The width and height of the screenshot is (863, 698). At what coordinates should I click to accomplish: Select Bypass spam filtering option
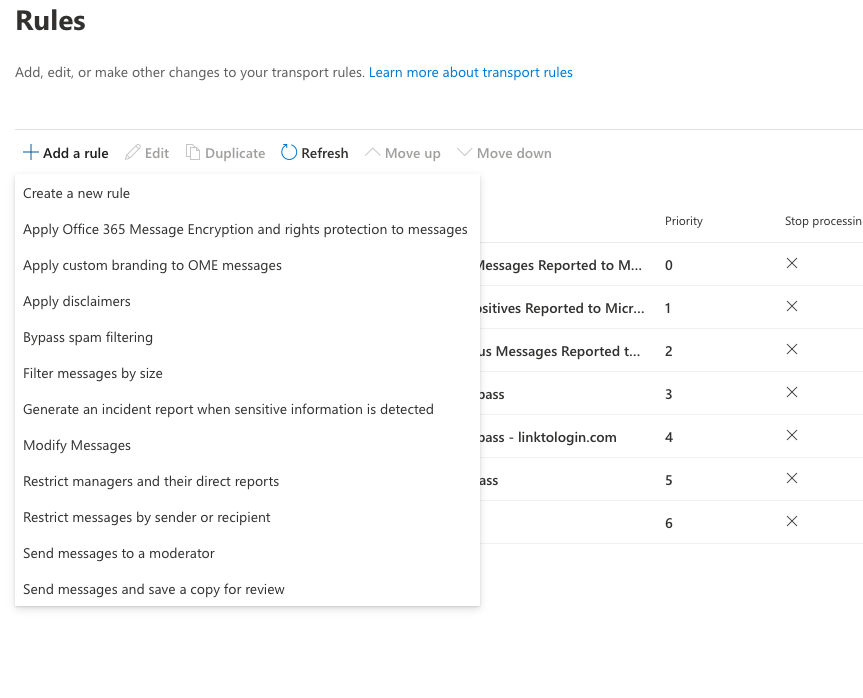tap(88, 337)
